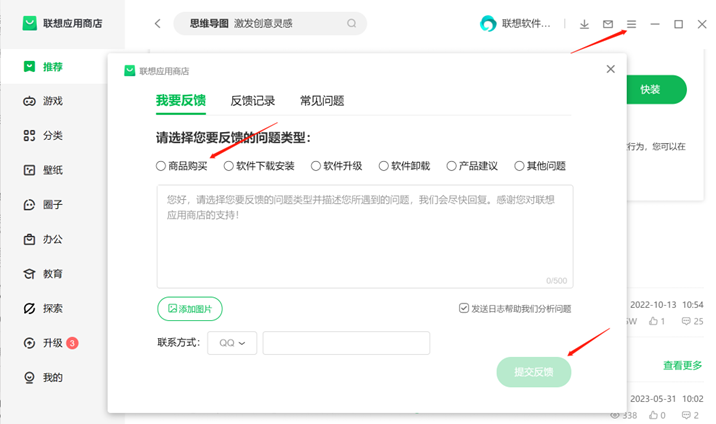Close the feedback dialog
The height and width of the screenshot is (424, 716).
(611, 69)
